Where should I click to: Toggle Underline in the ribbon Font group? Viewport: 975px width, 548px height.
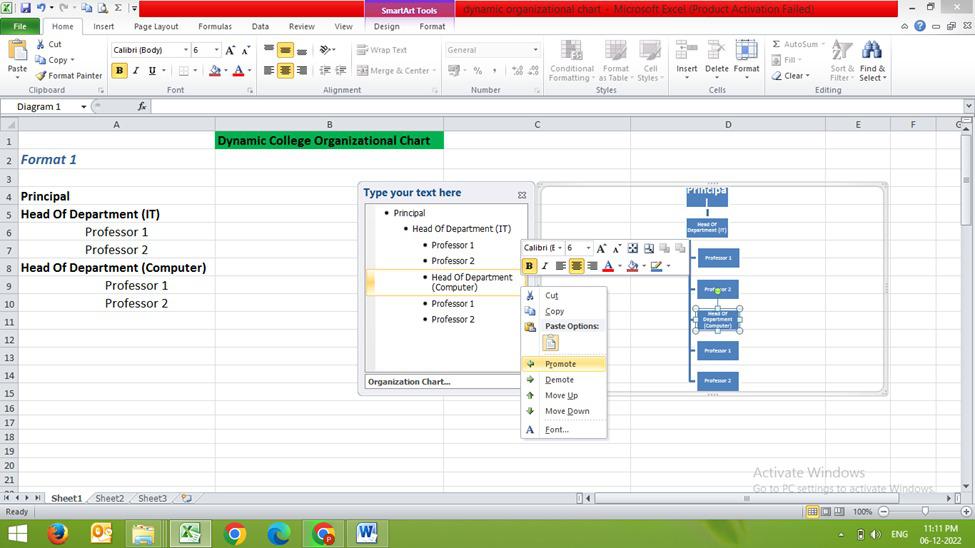pos(151,71)
